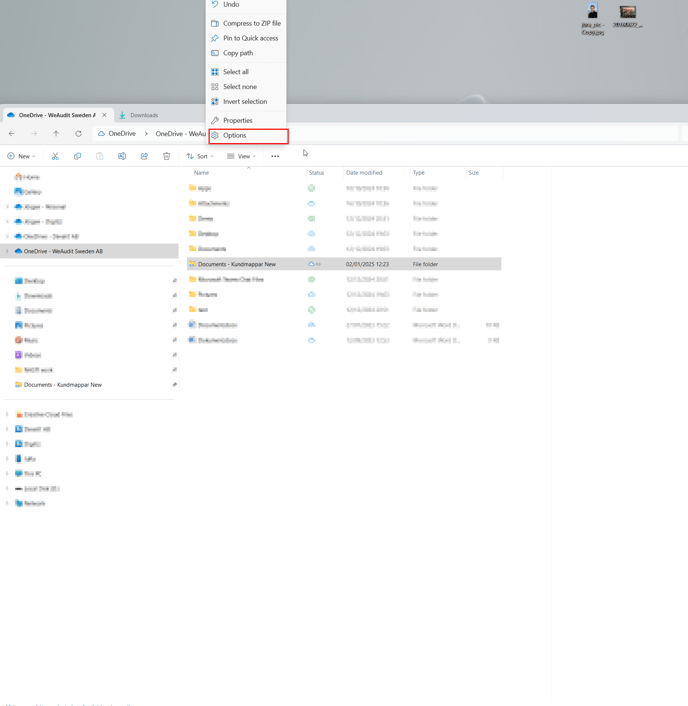688x706 pixels.
Task: Click the Delete trash can icon
Action: point(166,156)
